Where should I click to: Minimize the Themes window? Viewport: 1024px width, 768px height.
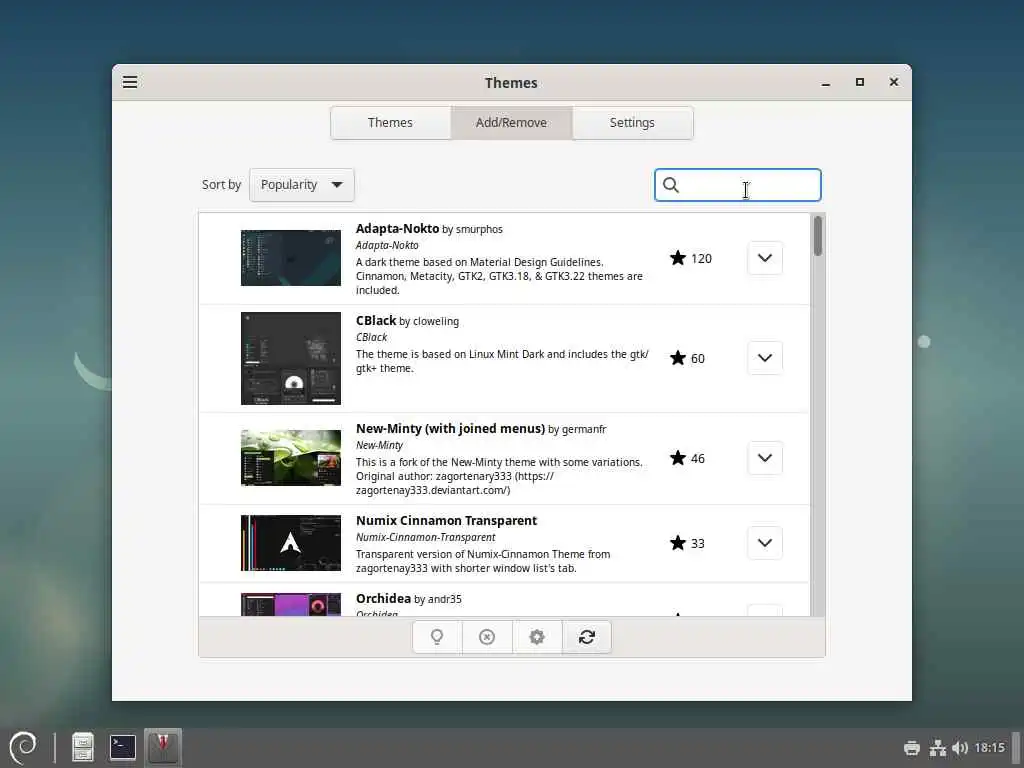[x=826, y=82]
